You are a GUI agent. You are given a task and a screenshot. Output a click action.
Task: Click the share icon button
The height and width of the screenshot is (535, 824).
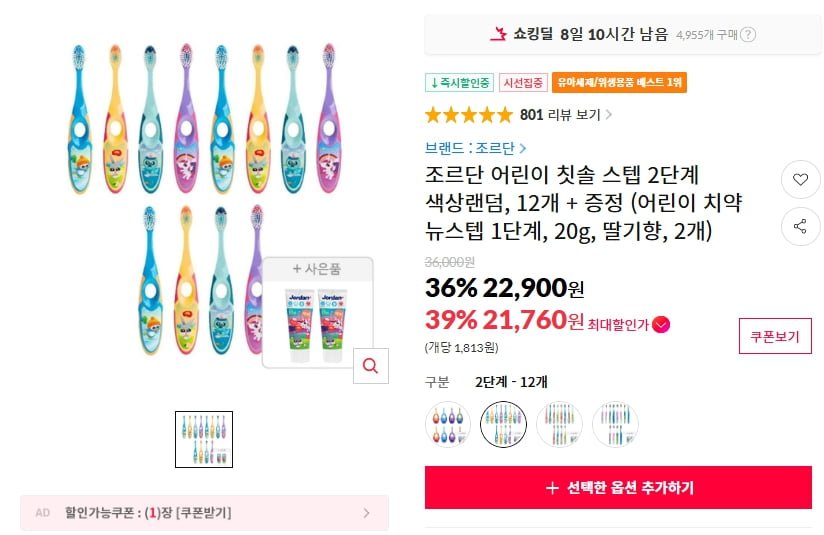pos(800,226)
